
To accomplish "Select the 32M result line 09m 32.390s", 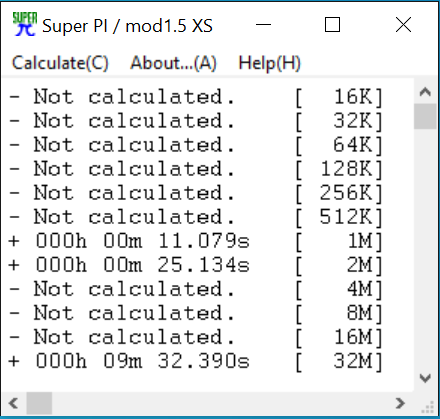I will (x=196, y=361).
